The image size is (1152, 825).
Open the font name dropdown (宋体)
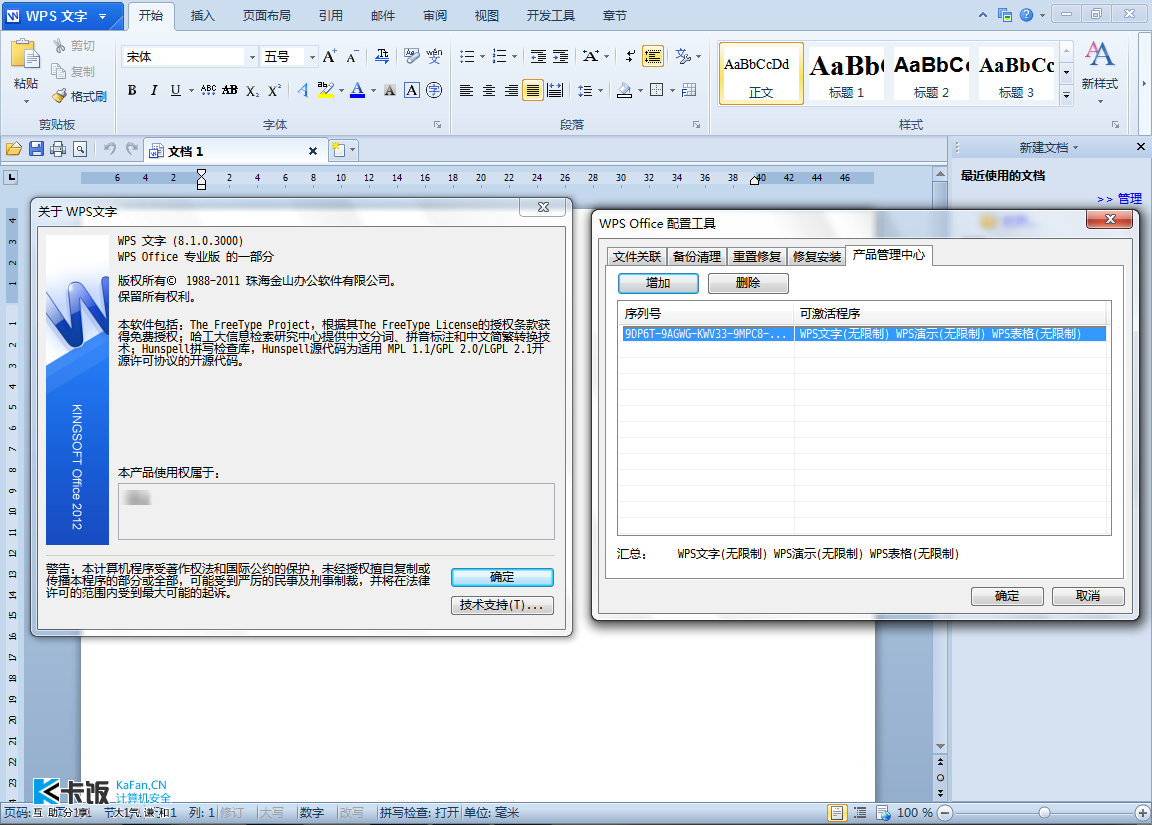coord(252,57)
